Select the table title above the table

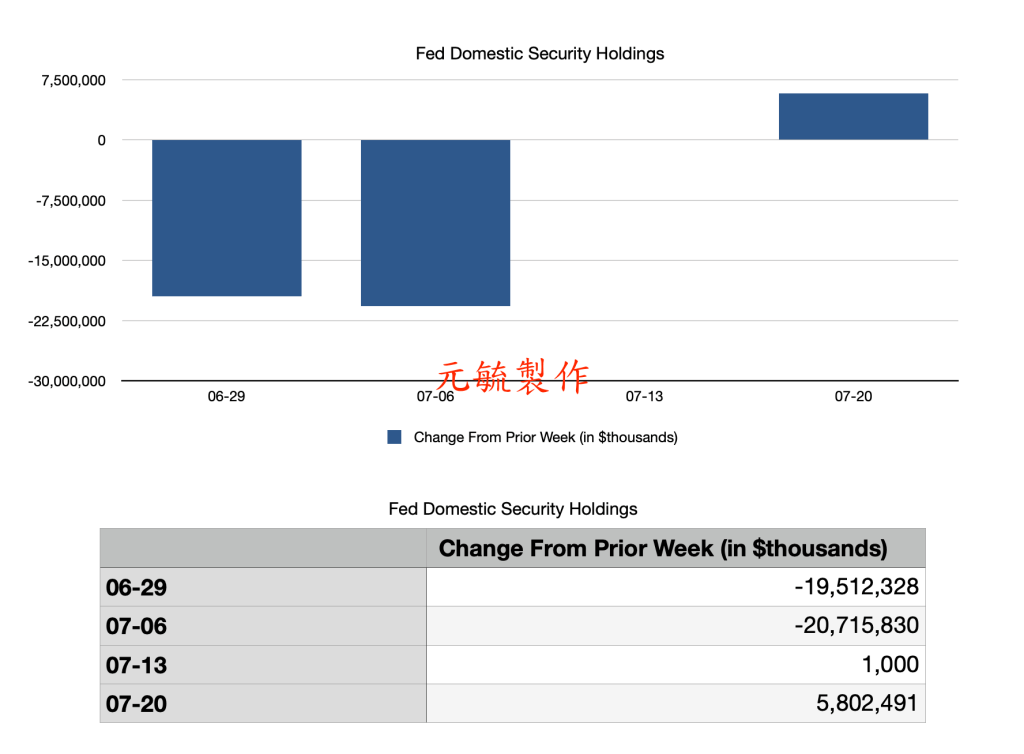pos(512,509)
